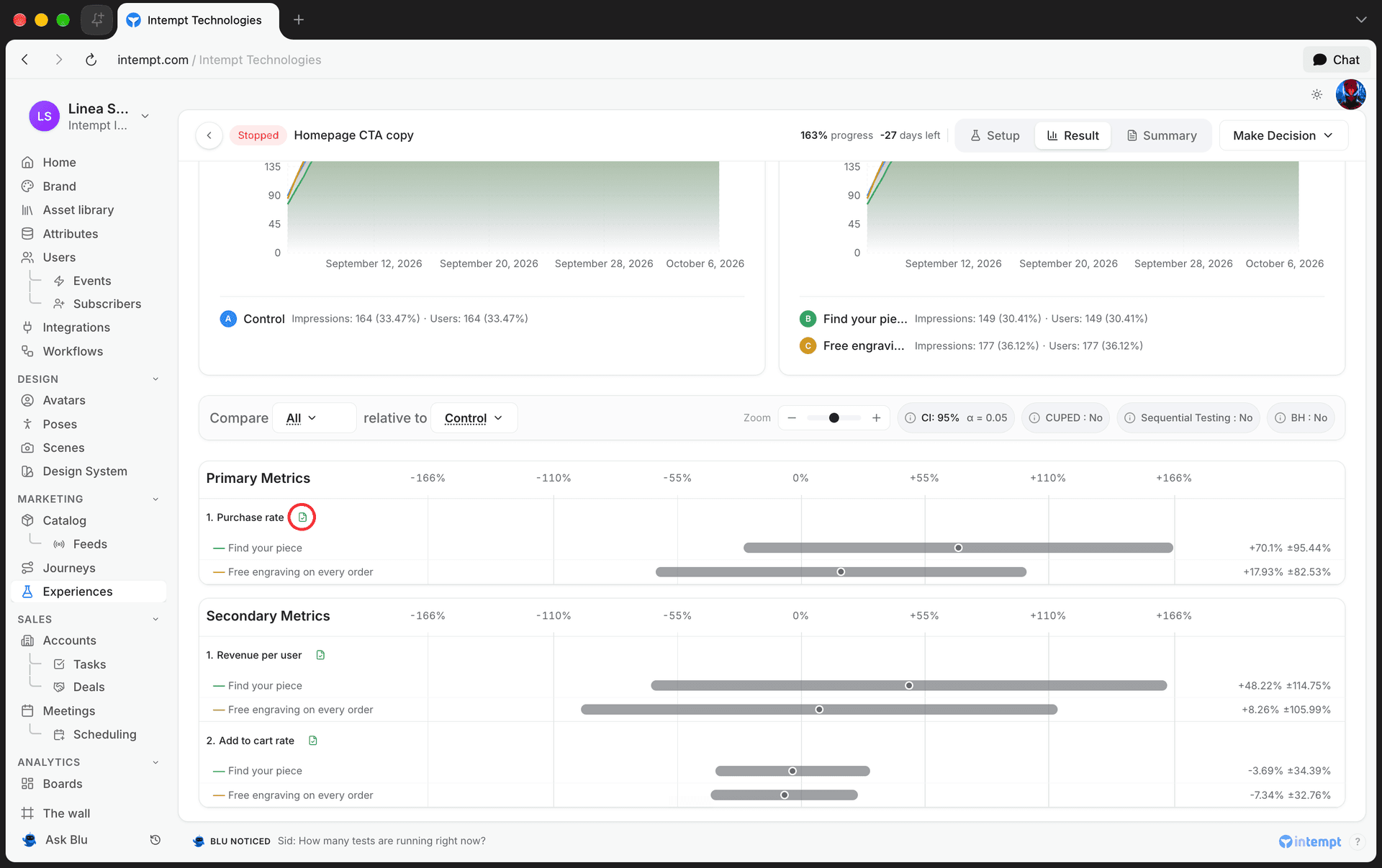Click the zoom in plus button
Image resolution: width=1382 pixels, height=868 pixels.
(x=876, y=418)
